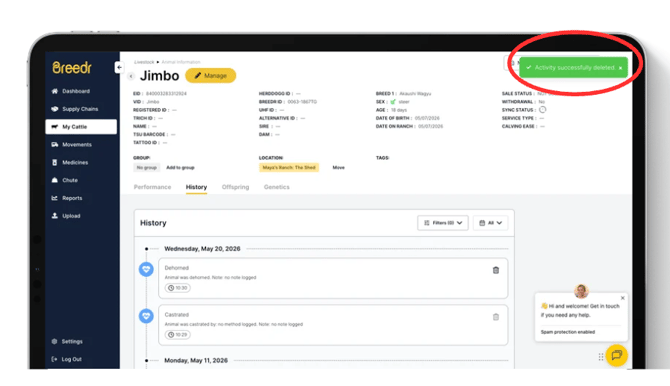Screen dimensions: 670x386
Task: Open the Filters (0) dropdown
Action: click(x=443, y=223)
